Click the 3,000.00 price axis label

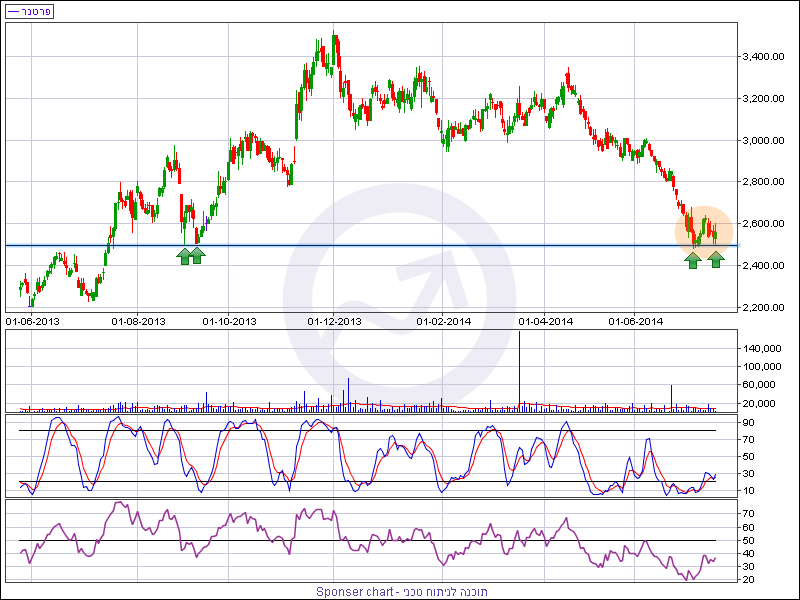click(763, 140)
